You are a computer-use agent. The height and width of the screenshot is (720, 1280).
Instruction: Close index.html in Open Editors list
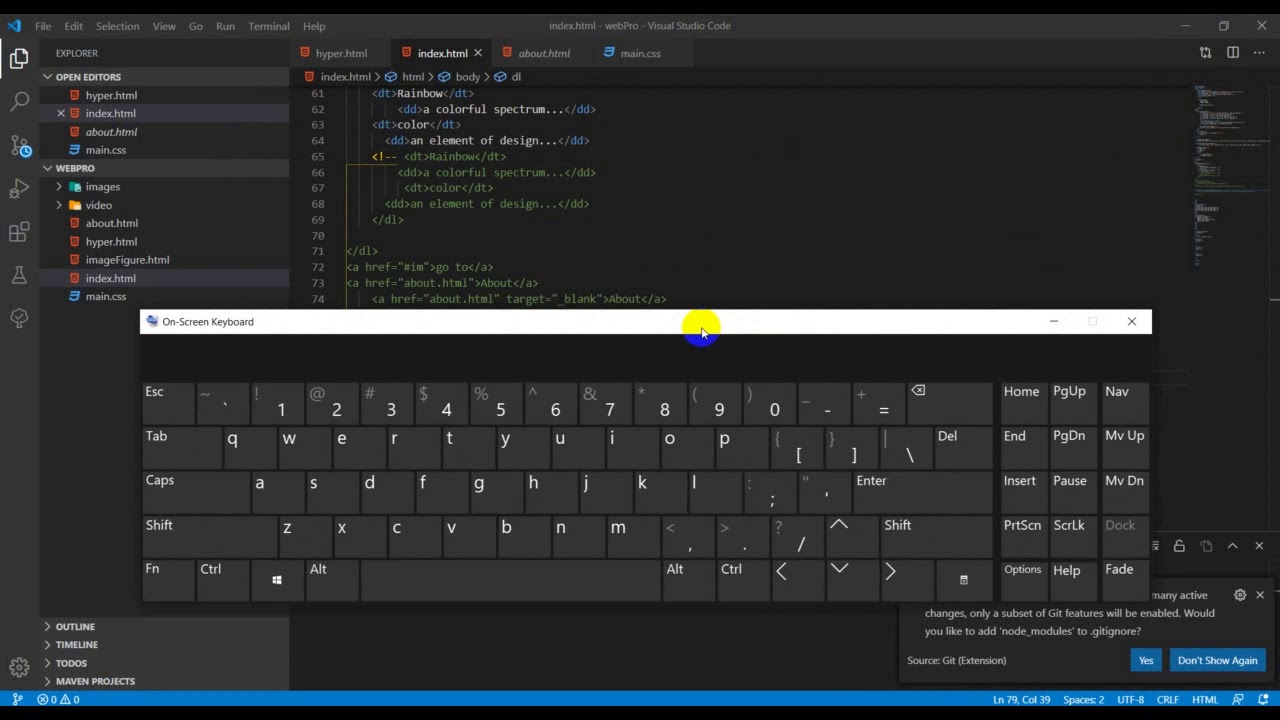point(61,113)
